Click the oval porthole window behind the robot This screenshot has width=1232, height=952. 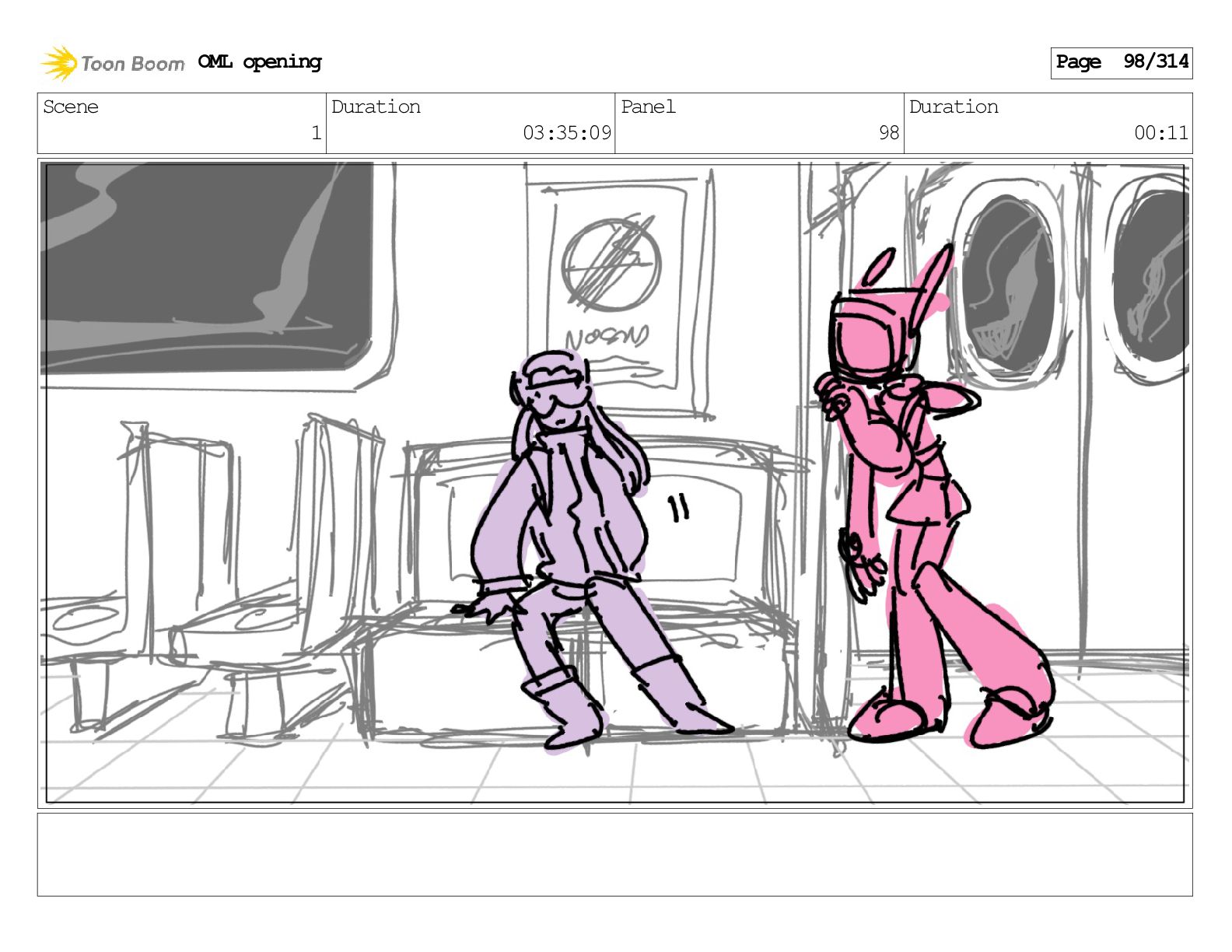(x=1006, y=281)
